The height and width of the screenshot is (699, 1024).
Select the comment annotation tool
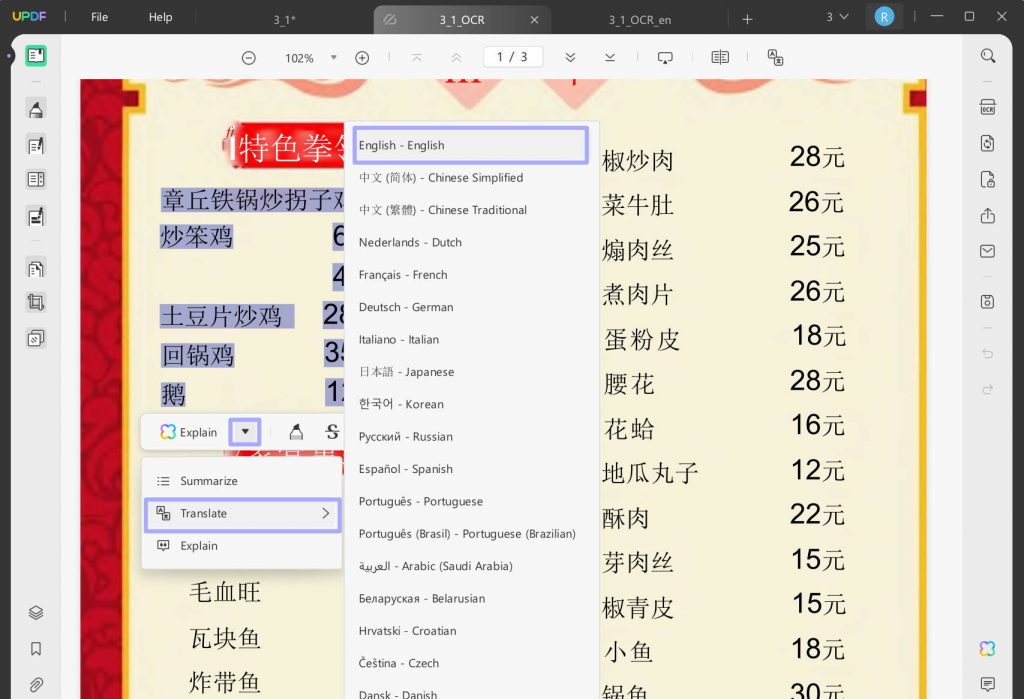click(x=35, y=145)
